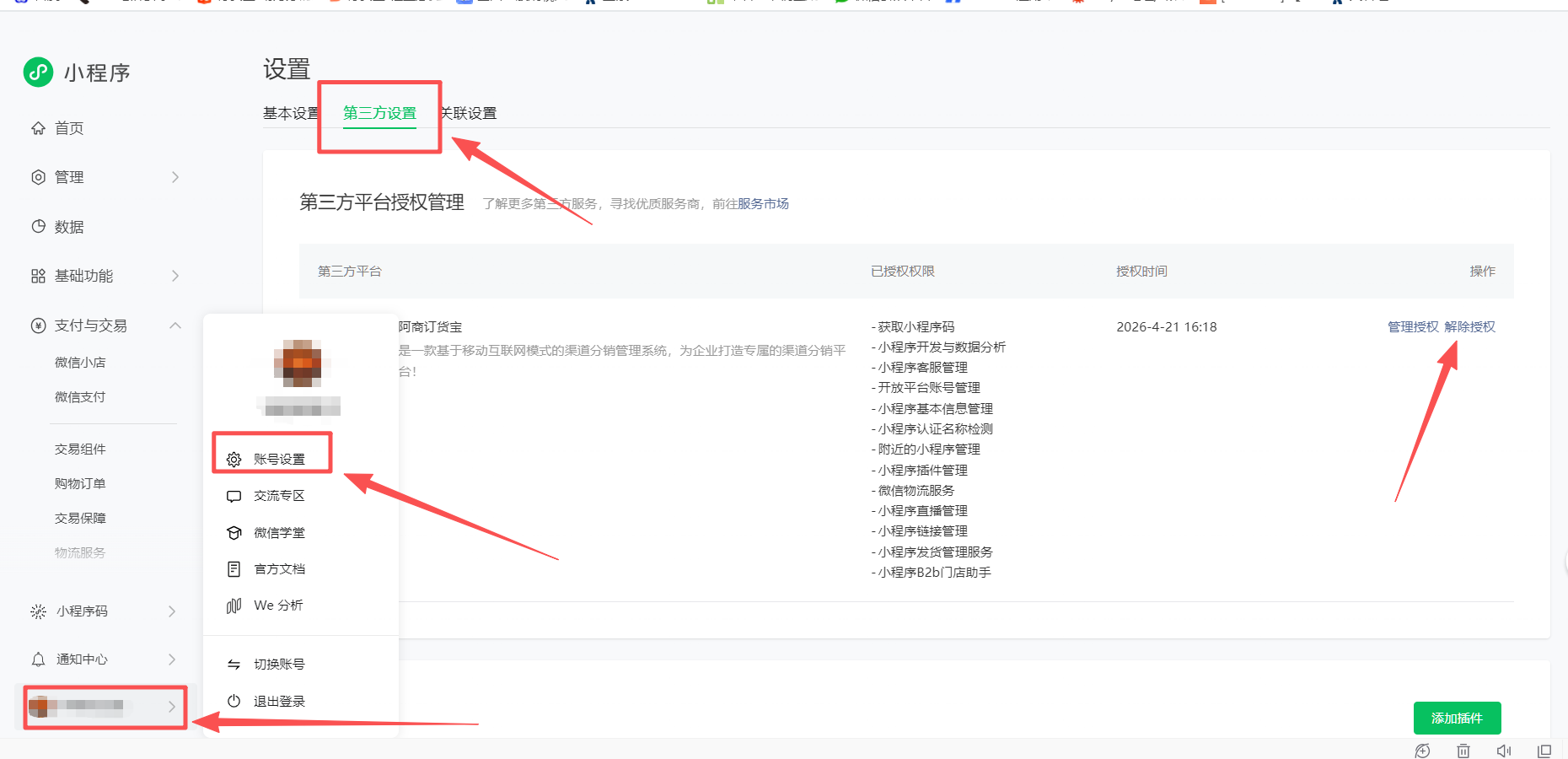Click the green 小程序 logo icon
The width and height of the screenshot is (1568, 759).
38,73
